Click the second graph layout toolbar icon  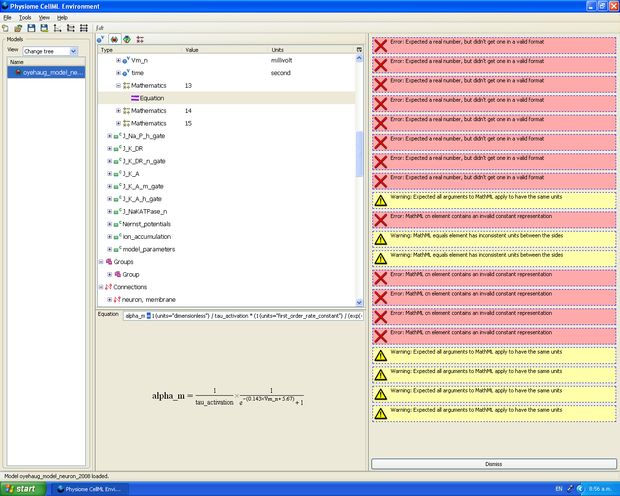(70, 28)
